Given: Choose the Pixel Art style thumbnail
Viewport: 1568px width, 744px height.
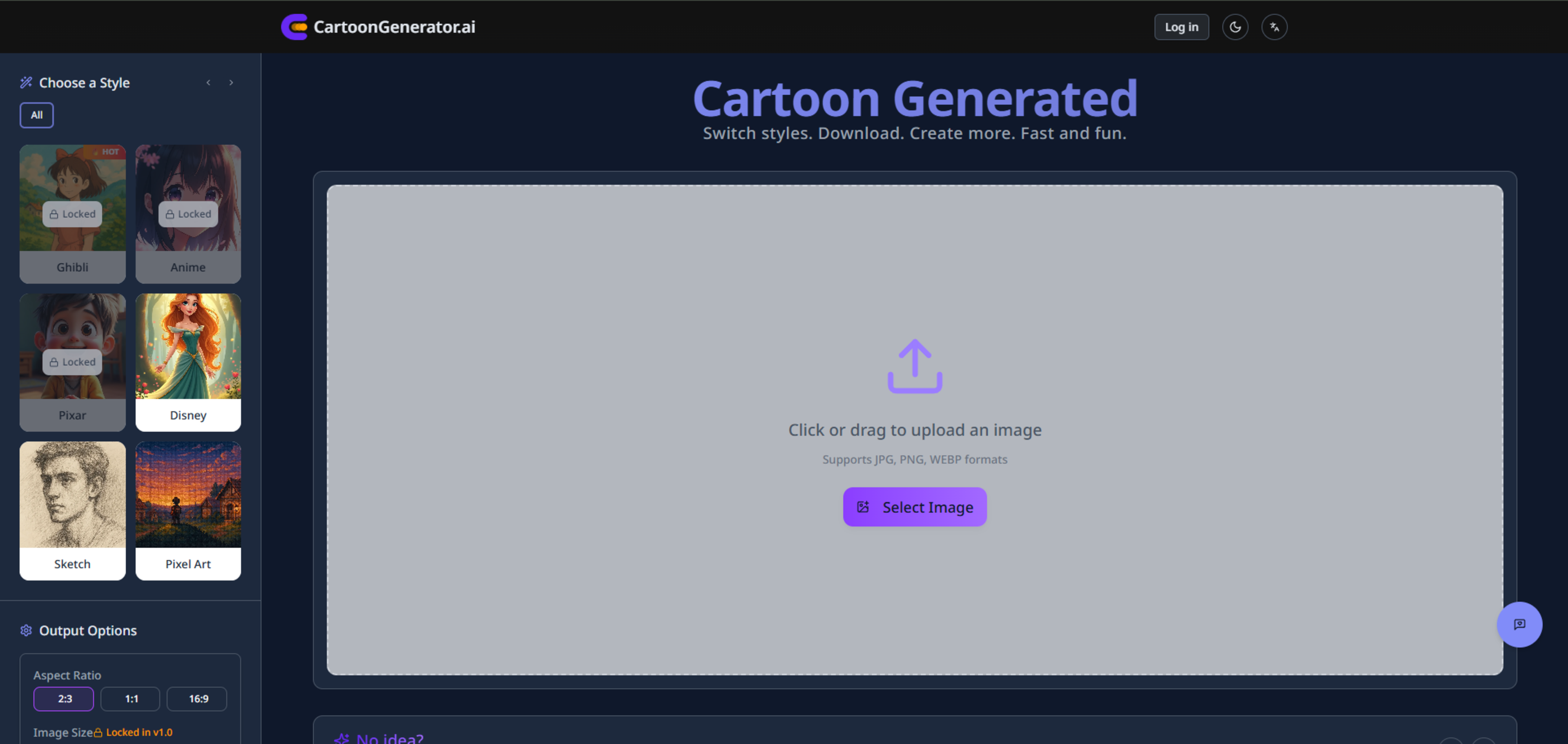Looking at the screenshot, I should point(188,494).
